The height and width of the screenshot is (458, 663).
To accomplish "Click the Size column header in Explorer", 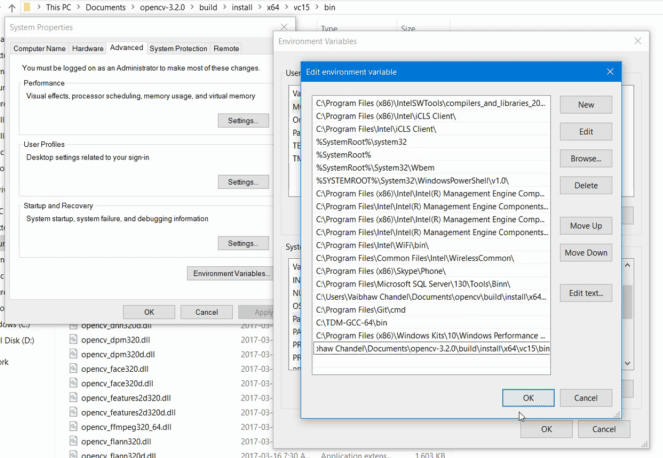I will [408, 28].
